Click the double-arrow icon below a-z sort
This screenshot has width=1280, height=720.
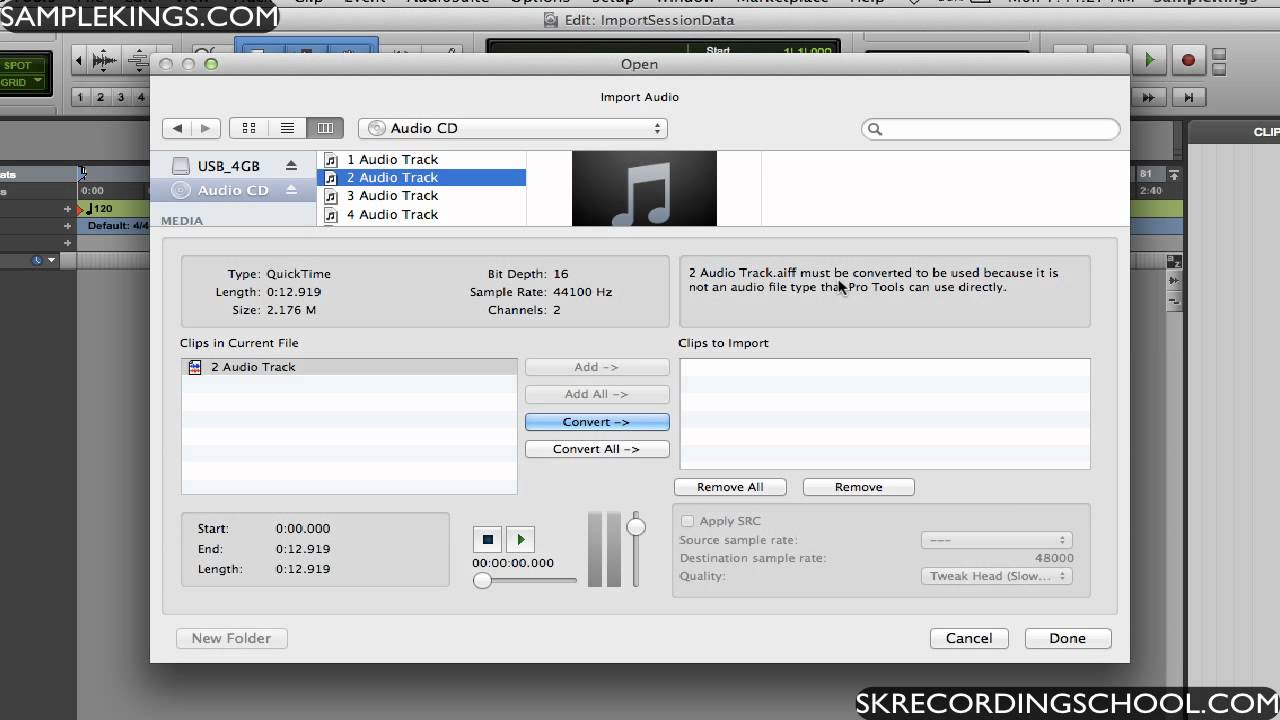(1175, 282)
